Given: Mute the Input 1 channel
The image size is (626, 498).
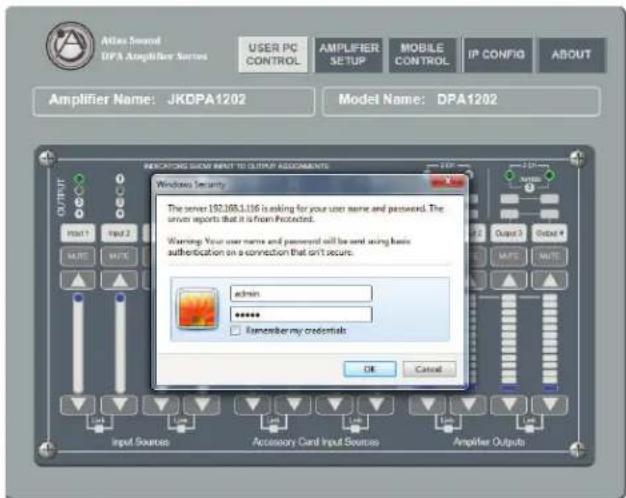Looking at the screenshot, I should click(78, 256).
